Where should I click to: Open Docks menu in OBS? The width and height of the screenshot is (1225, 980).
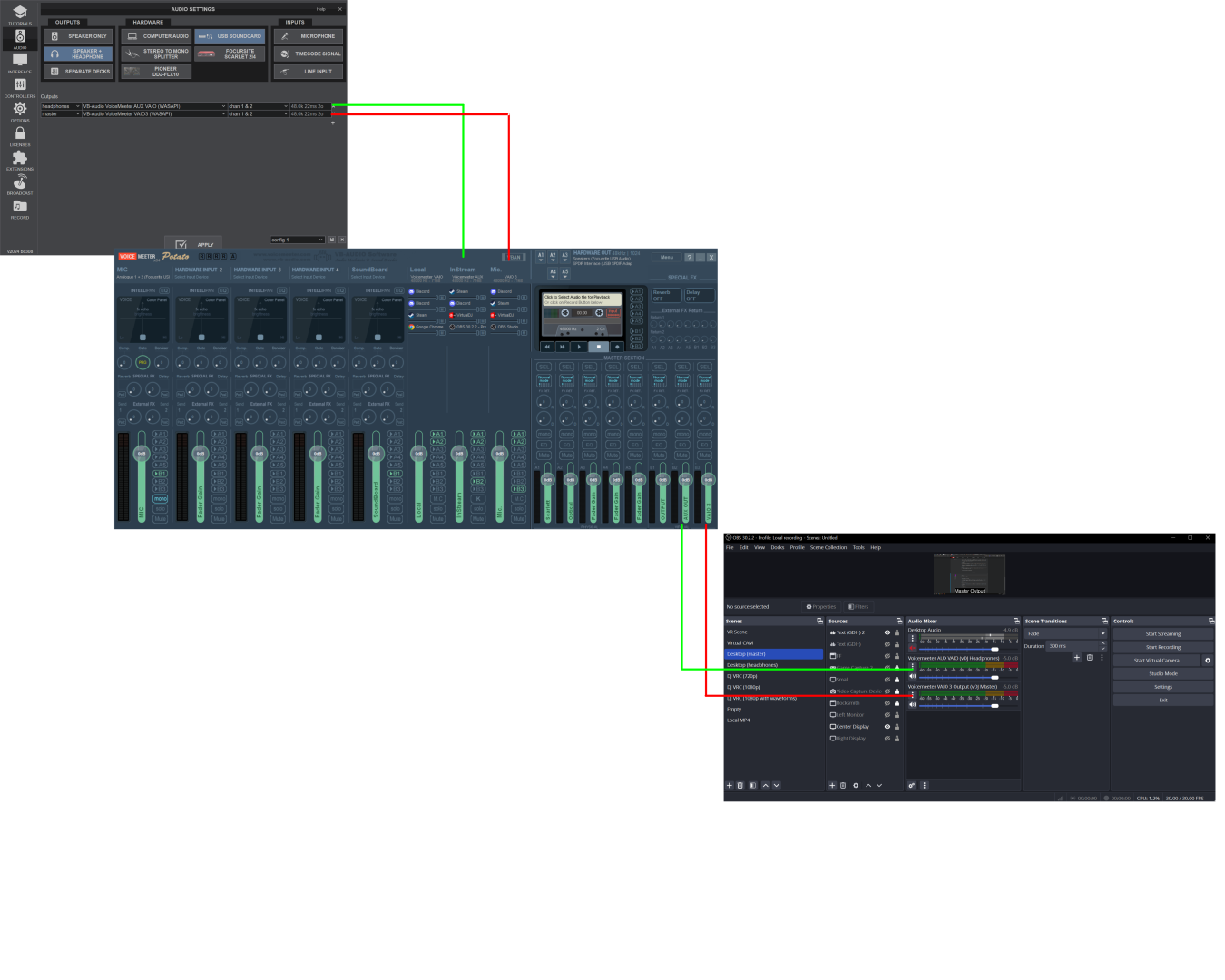point(778,547)
